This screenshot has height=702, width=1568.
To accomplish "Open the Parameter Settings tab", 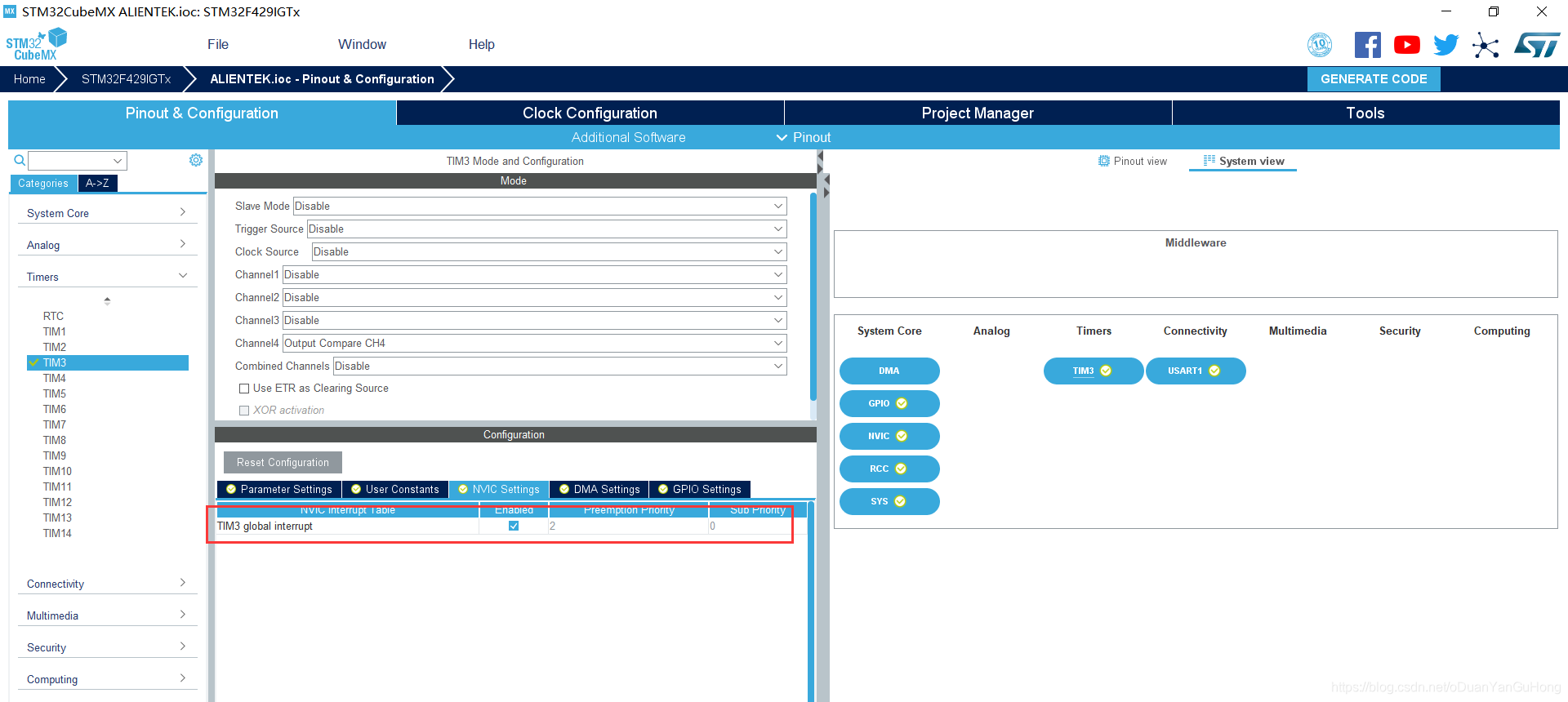I will tap(279, 489).
